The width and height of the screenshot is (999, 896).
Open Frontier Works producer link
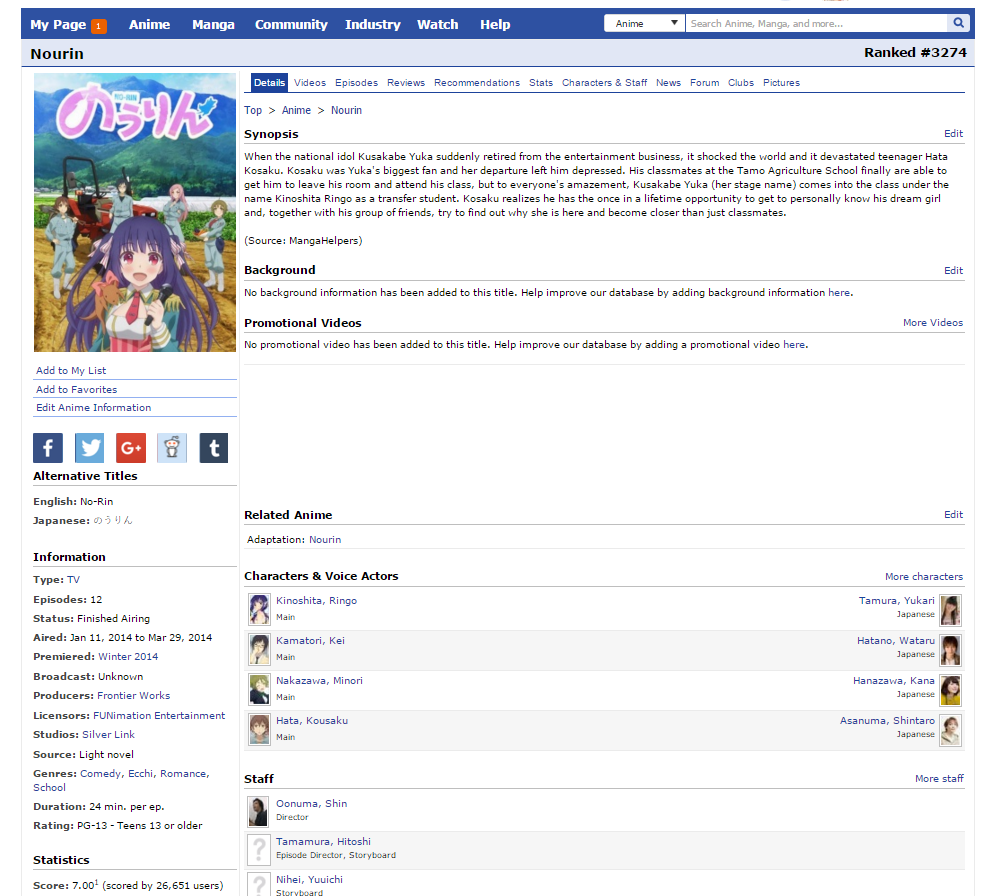coord(133,696)
